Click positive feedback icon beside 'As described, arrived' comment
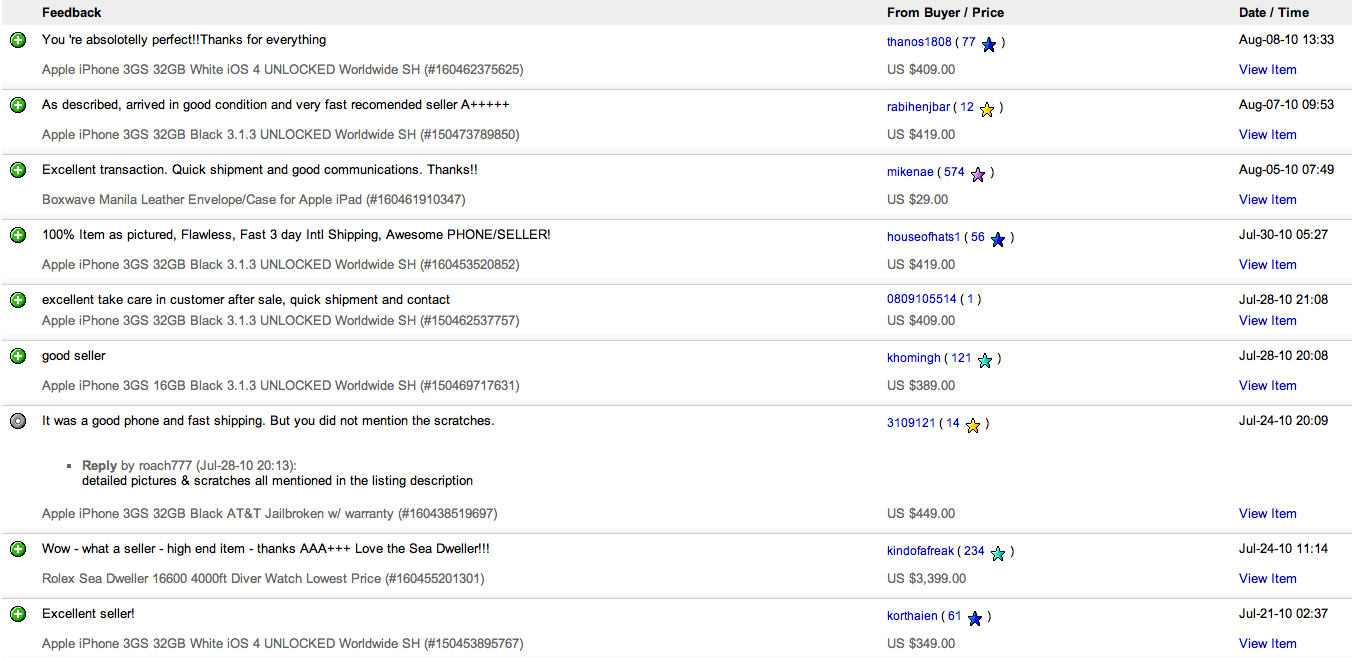Image resolution: width=1352 pixels, height=658 pixels. [x=18, y=105]
